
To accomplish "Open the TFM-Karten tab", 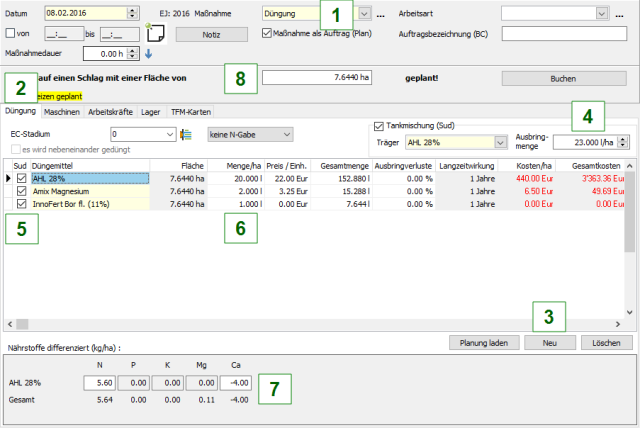I will click(x=190, y=112).
